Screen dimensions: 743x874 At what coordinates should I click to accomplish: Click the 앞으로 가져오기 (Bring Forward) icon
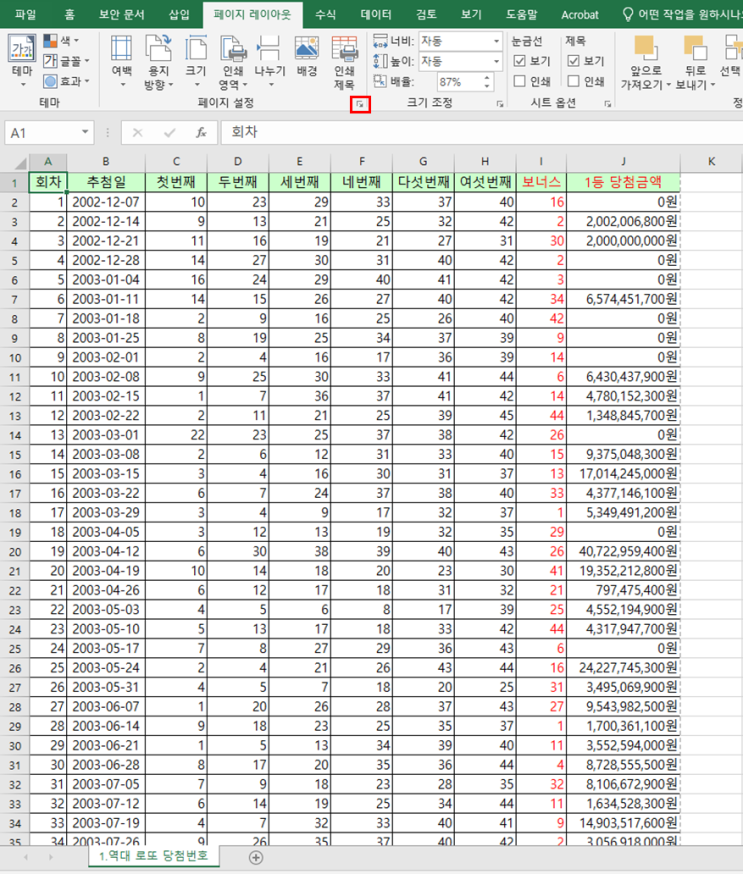[x=645, y=62]
